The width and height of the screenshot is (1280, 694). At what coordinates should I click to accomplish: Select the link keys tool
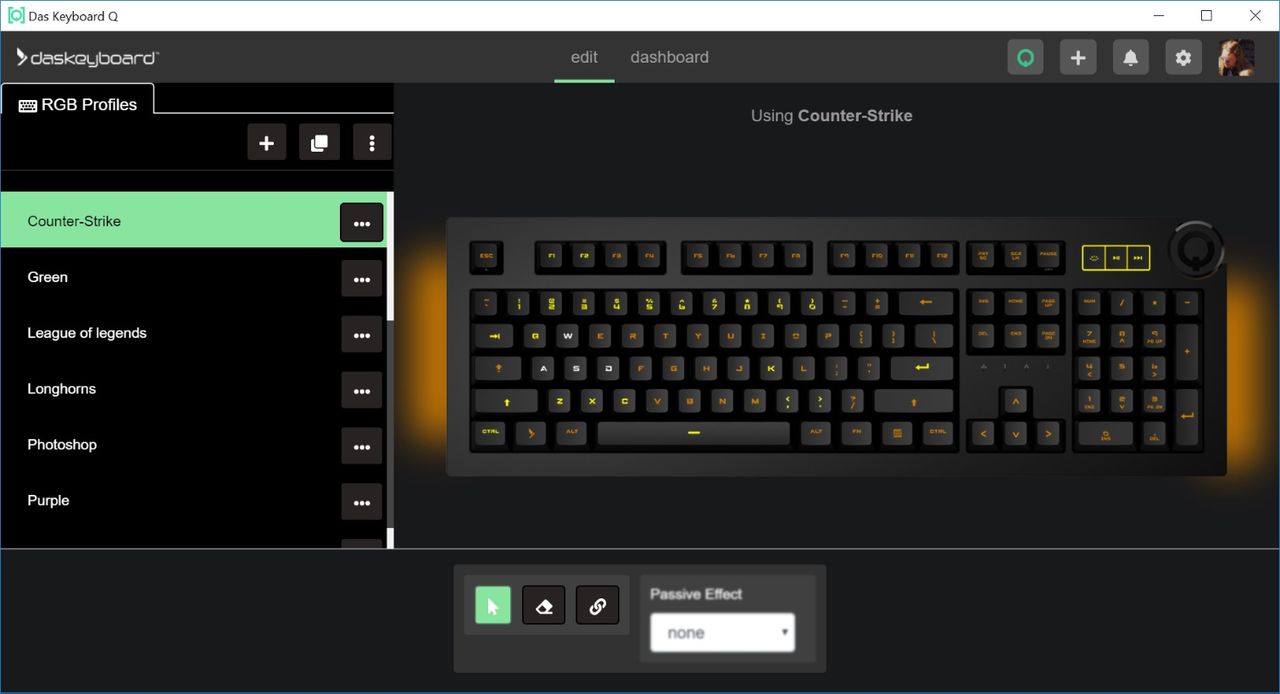pos(597,605)
